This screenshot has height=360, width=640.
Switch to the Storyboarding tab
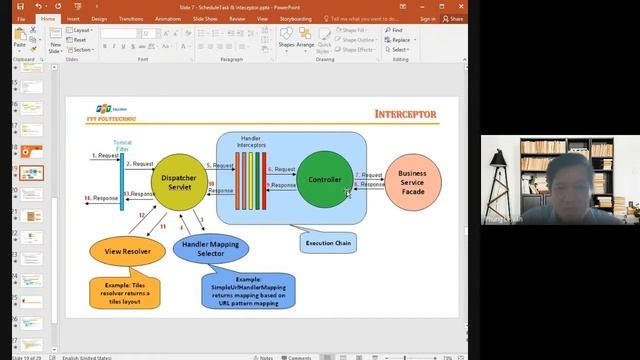pyautogui.click(x=296, y=19)
